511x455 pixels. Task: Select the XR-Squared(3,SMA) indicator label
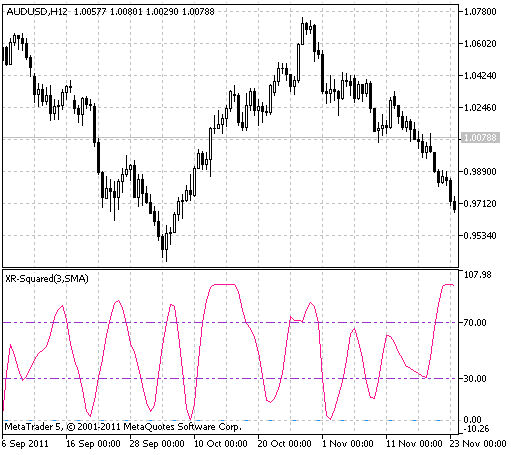(x=46, y=278)
